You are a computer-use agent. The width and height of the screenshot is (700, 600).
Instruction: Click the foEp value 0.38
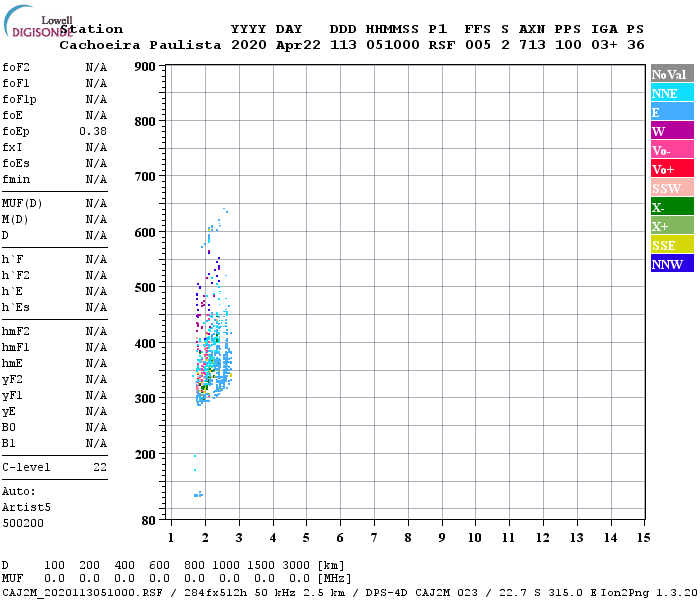(x=93, y=131)
